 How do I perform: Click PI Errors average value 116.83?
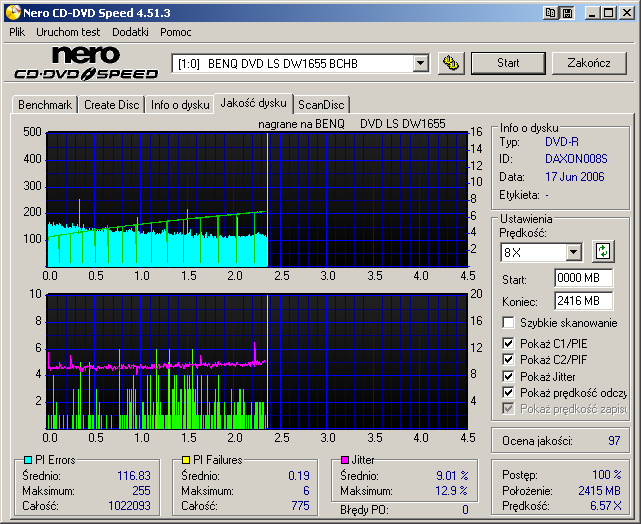tap(134, 476)
